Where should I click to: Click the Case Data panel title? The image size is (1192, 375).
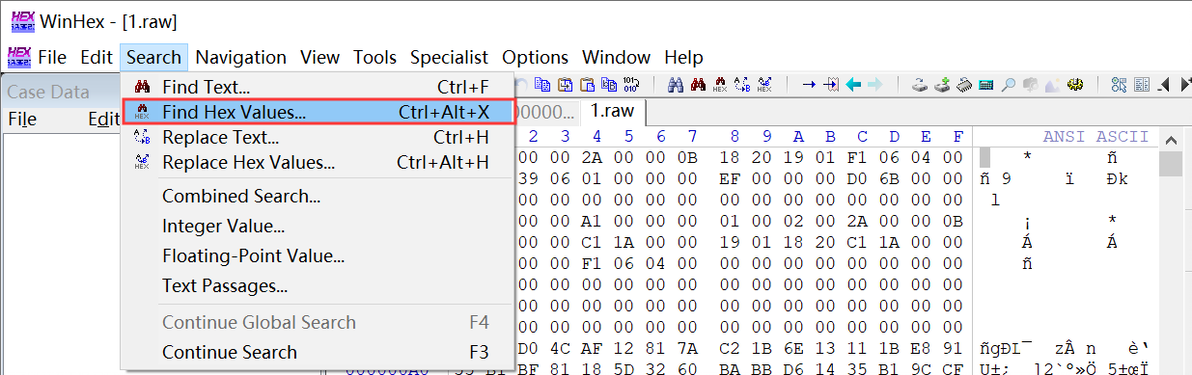click(x=49, y=92)
